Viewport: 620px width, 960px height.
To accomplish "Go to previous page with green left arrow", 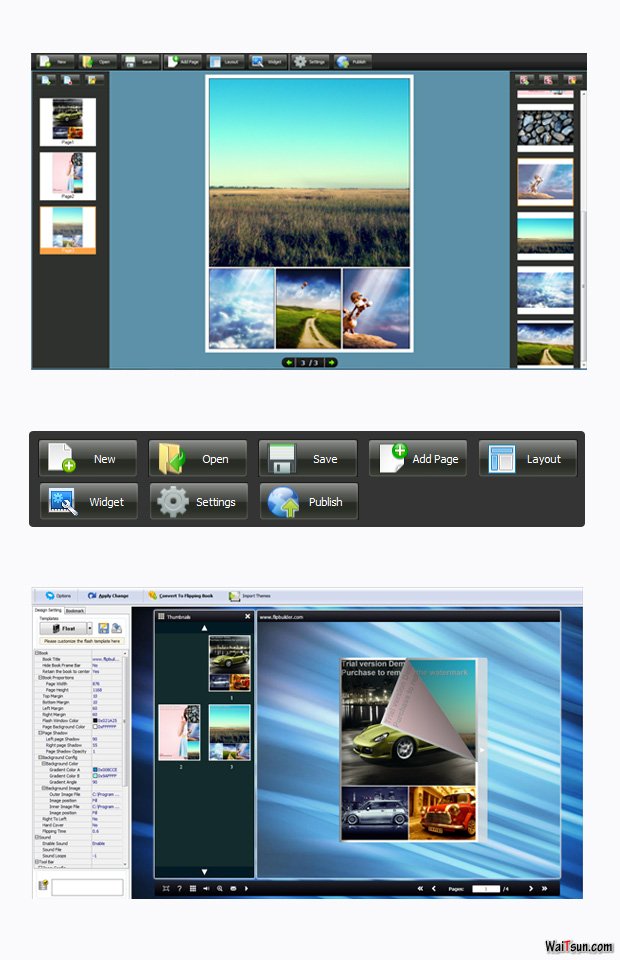I will click(x=289, y=362).
